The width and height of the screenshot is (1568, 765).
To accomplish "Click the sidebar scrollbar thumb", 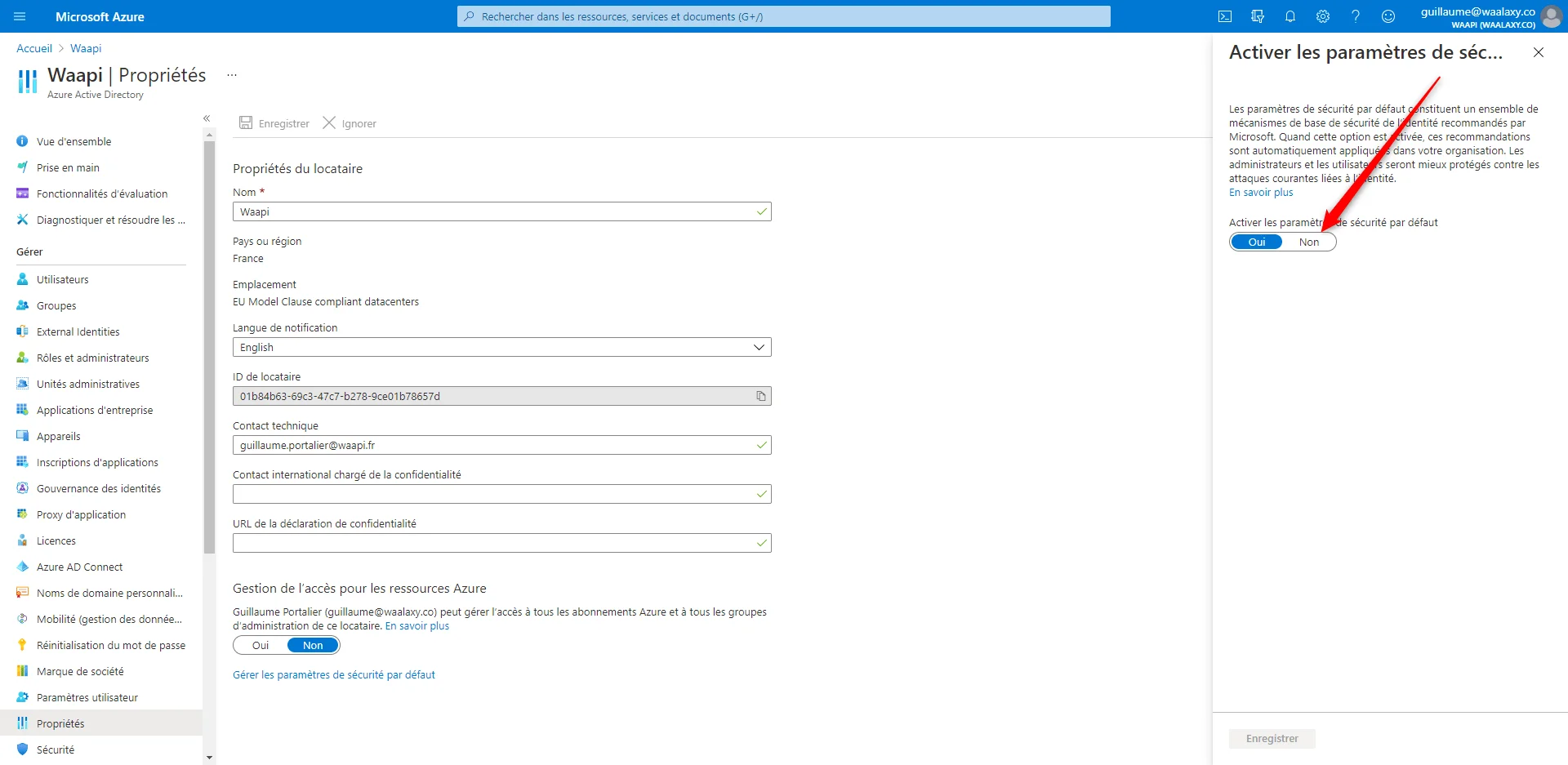I will click(x=209, y=348).
